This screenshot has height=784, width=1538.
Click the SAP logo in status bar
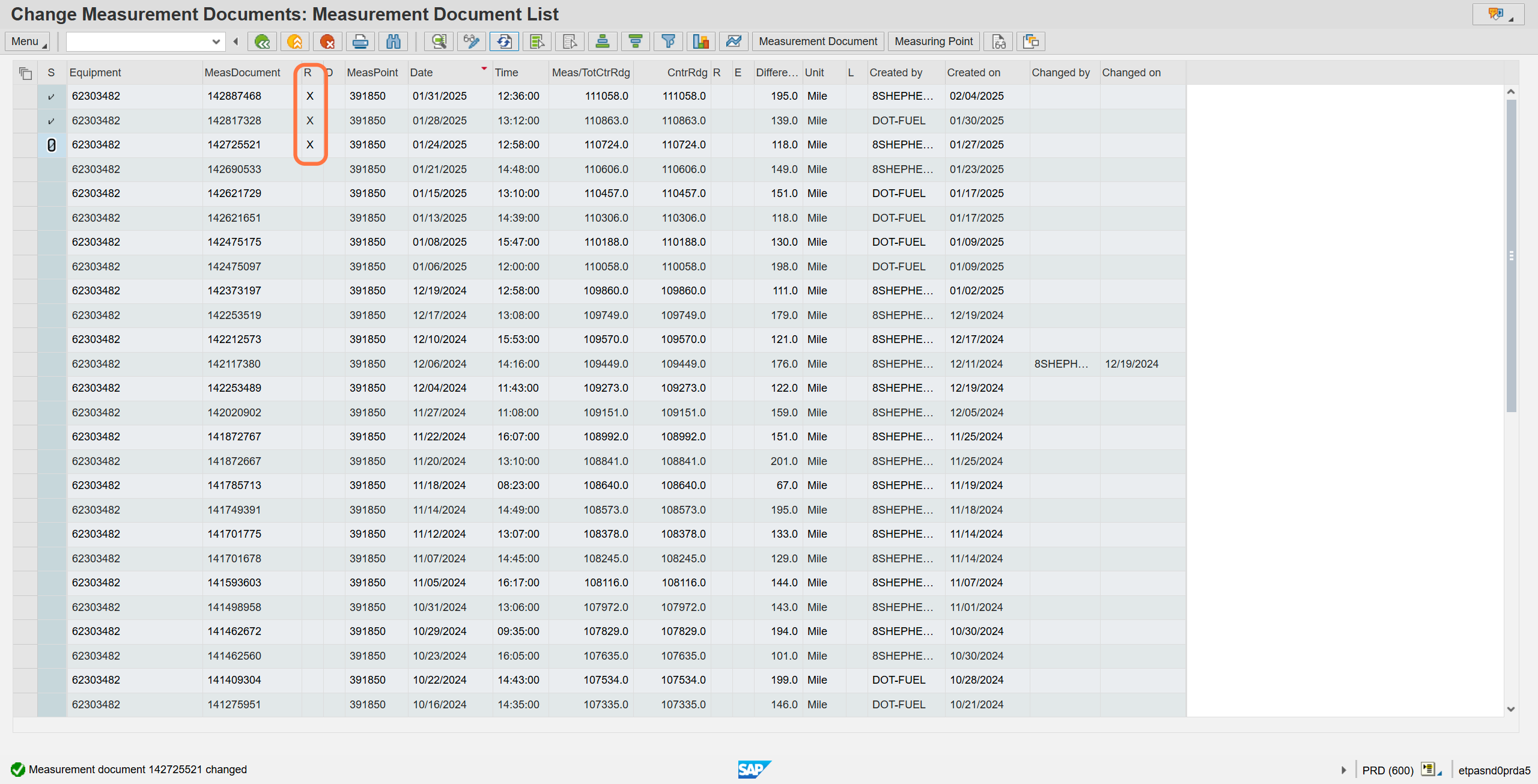pyautogui.click(x=754, y=769)
